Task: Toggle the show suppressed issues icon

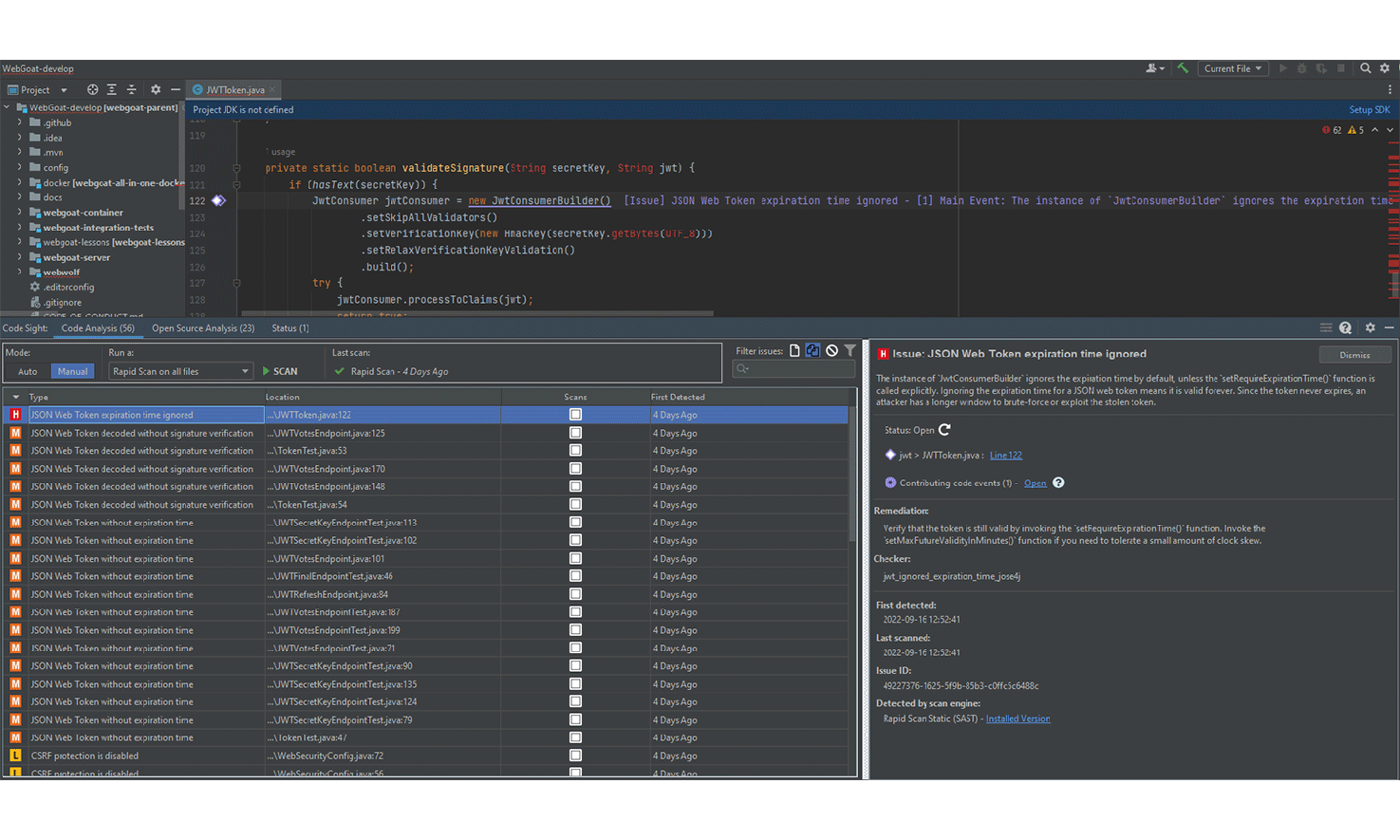Action: point(831,351)
